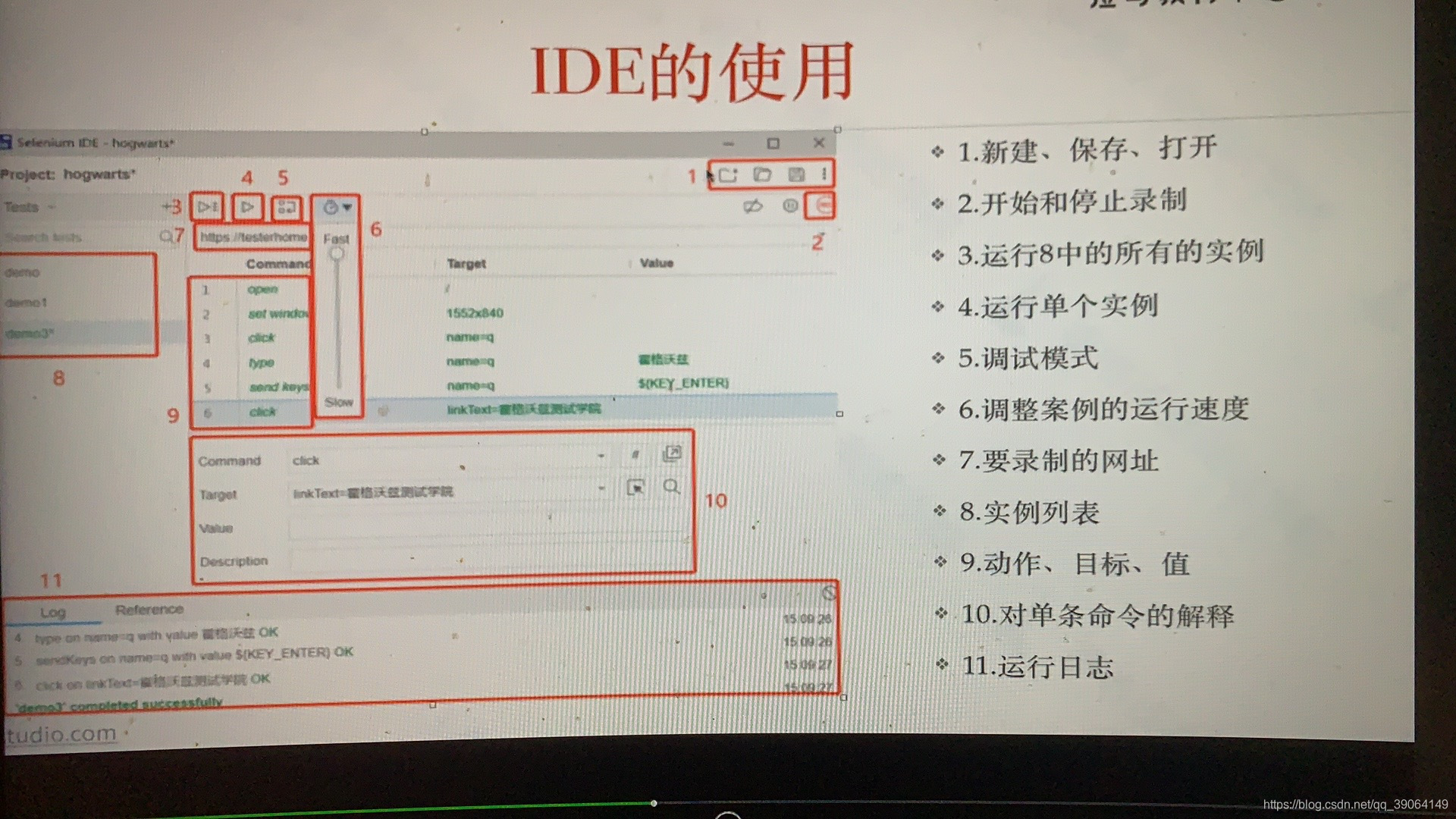Expand the test execution speed dropdown
Image resolution: width=1456 pixels, height=819 pixels.
[337, 207]
